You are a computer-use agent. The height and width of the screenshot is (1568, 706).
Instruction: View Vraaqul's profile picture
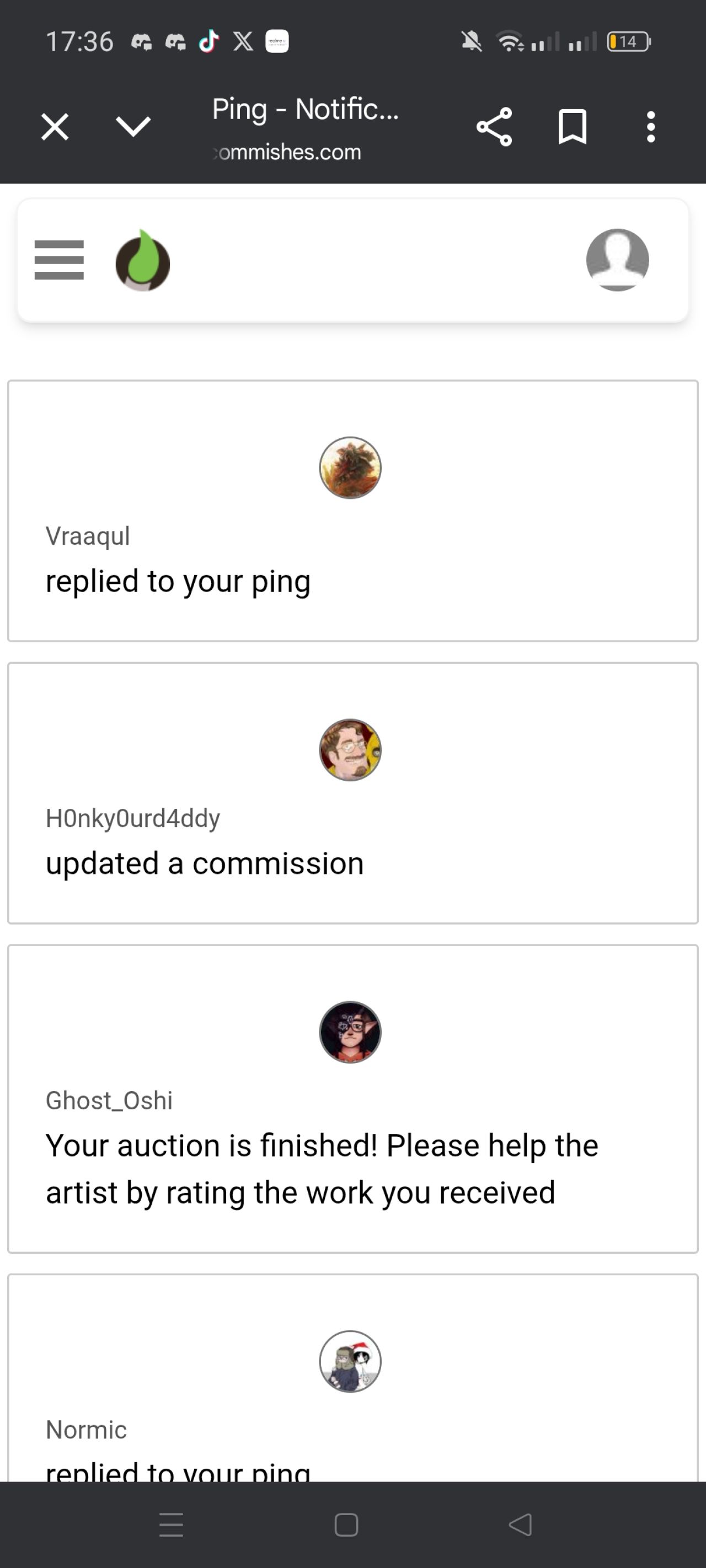[350, 468]
